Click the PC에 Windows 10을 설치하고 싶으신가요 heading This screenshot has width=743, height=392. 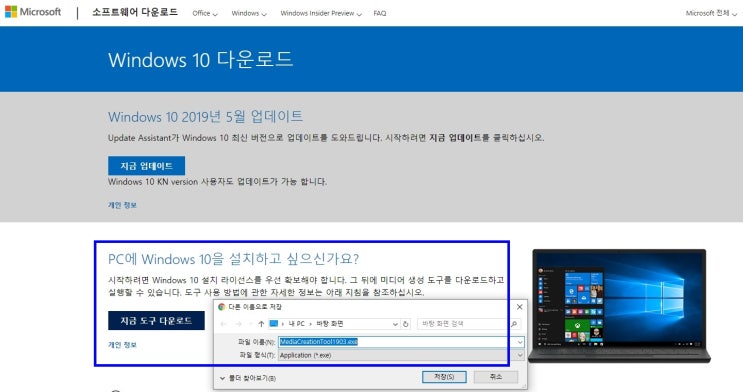coord(234,259)
